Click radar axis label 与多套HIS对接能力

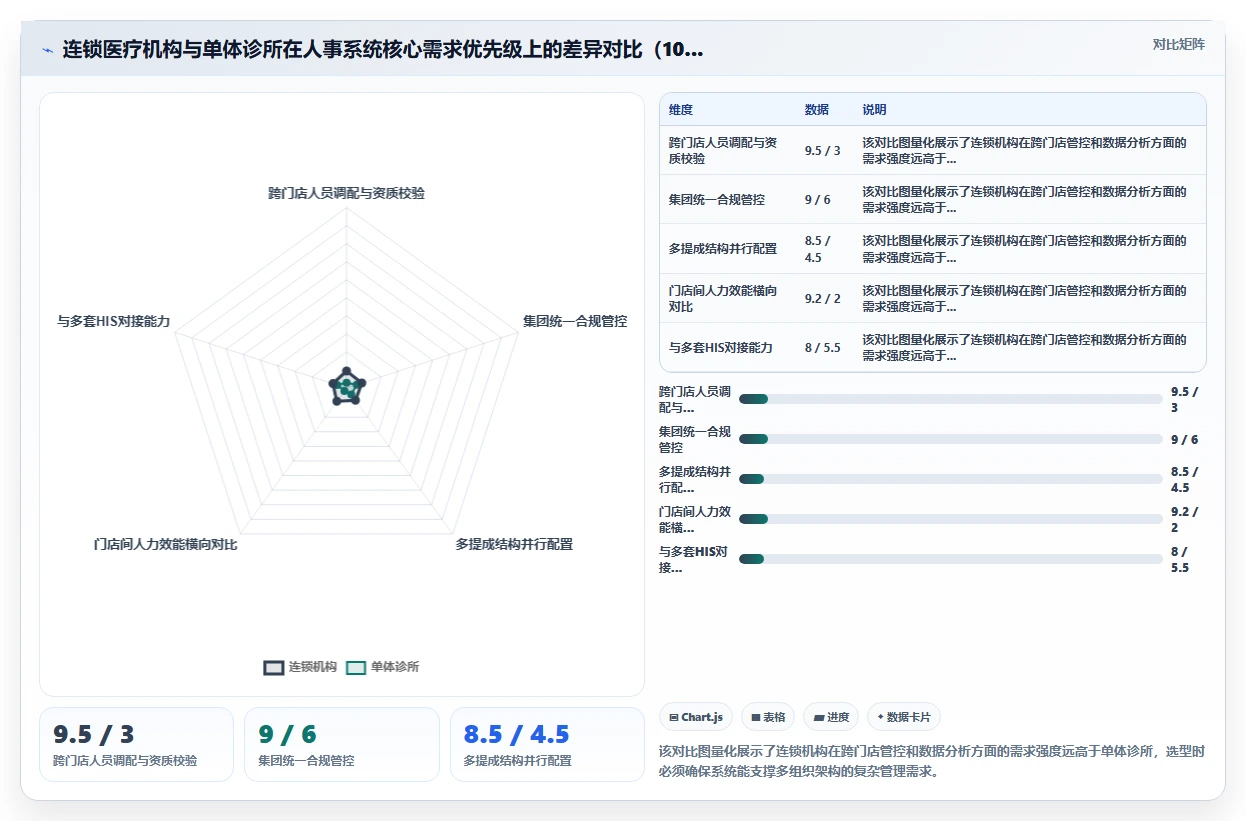[113, 321]
